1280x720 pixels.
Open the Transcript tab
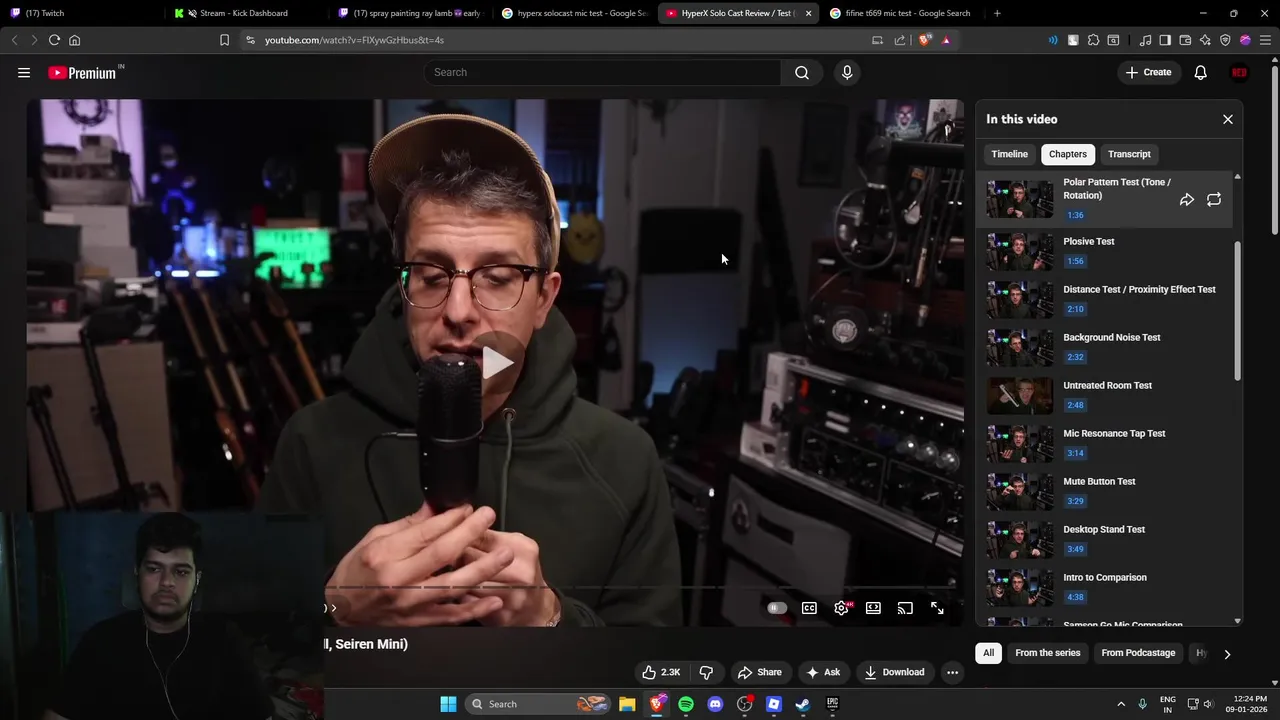point(1129,154)
